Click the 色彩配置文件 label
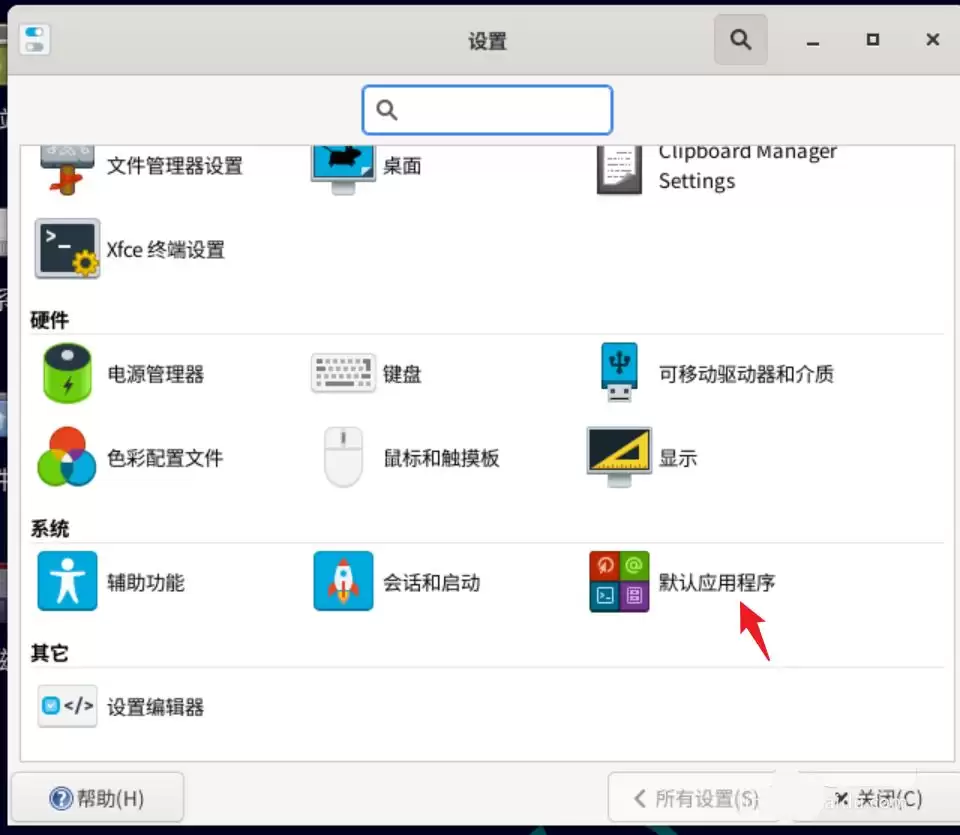The height and width of the screenshot is (835, 960). pyautogui.click(x=165, y=457)
